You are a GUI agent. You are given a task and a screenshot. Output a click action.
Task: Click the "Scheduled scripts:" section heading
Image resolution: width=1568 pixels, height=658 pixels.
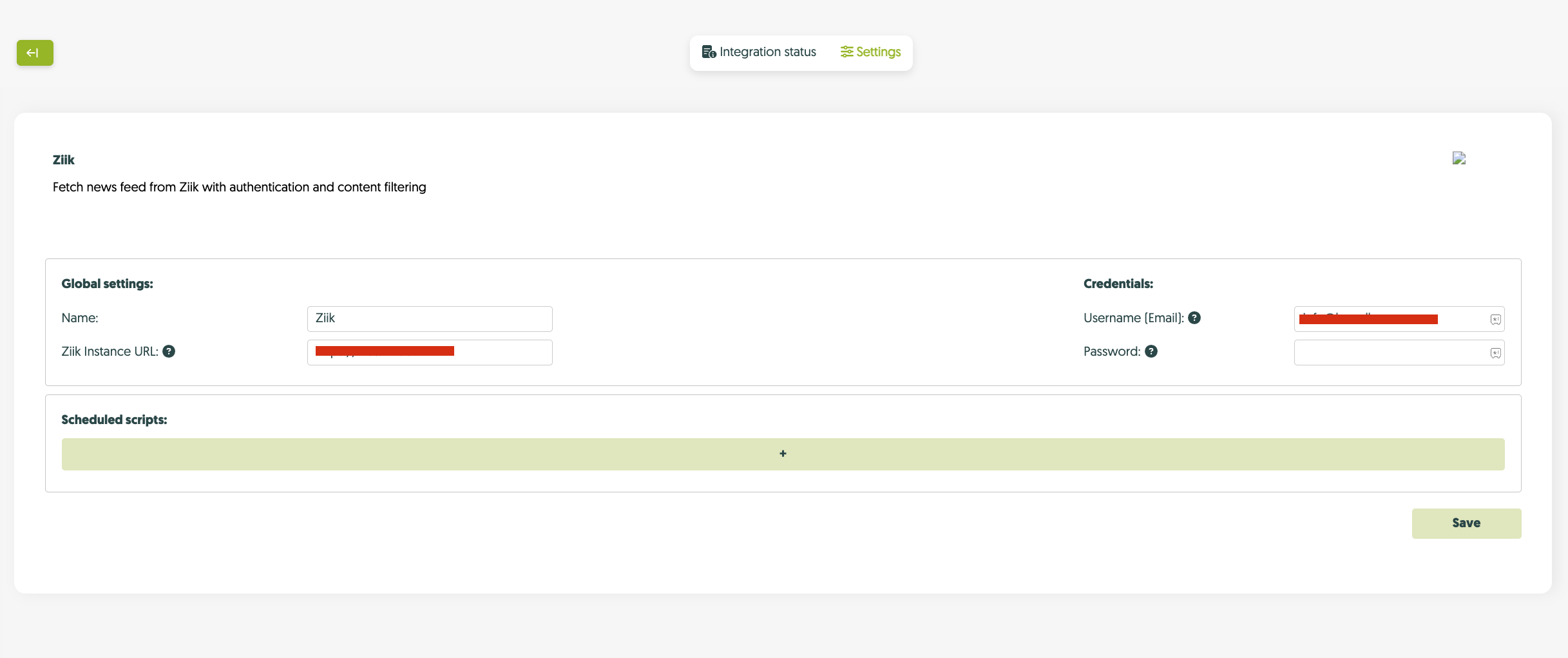pyautogui.click(x=114, y=420)
